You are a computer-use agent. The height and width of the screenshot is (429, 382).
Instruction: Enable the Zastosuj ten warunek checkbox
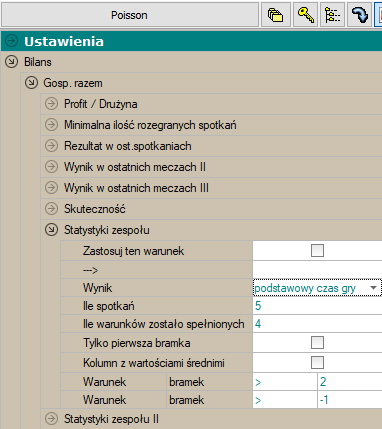pos(317,250)
